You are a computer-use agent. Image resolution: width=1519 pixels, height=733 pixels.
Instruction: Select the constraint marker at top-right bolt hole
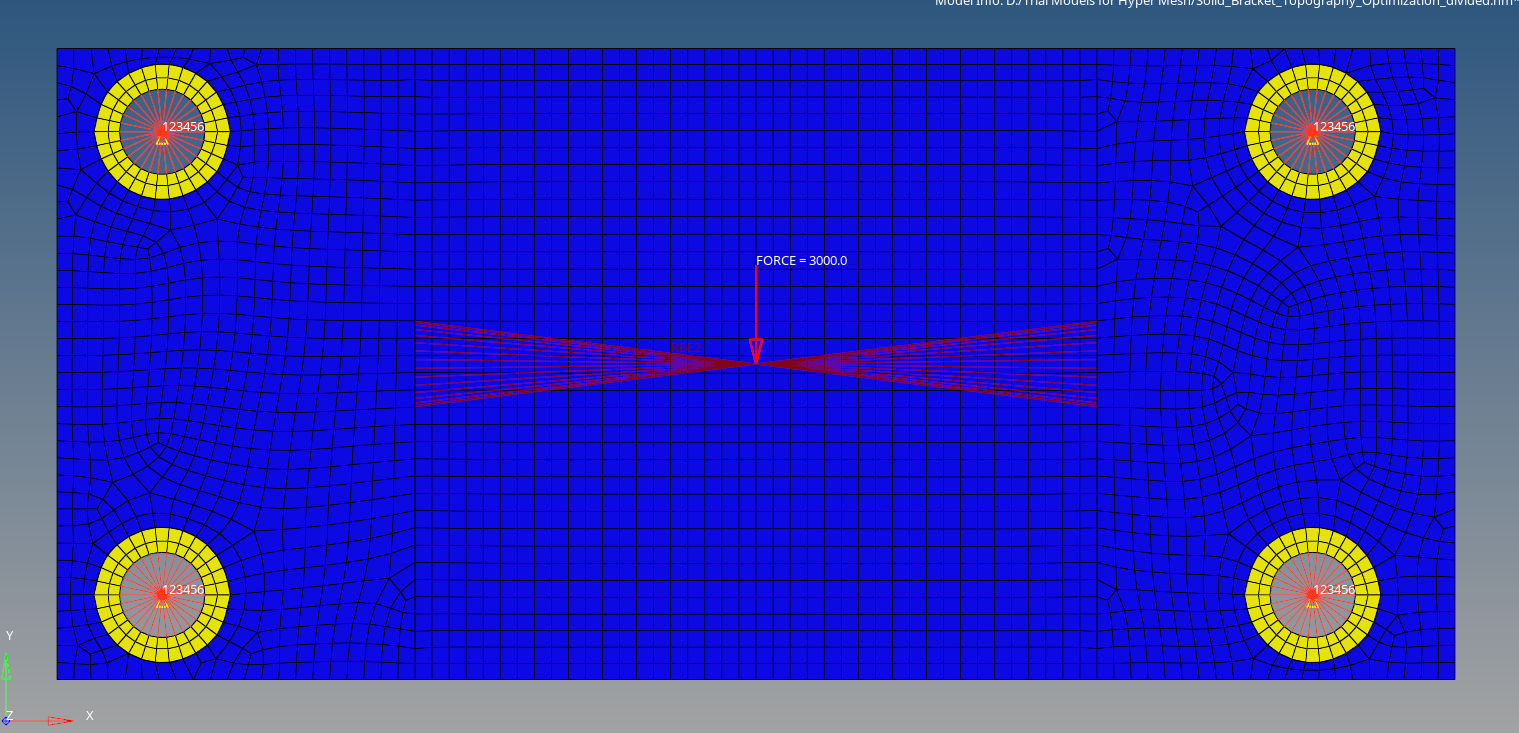pos(1312,140)
